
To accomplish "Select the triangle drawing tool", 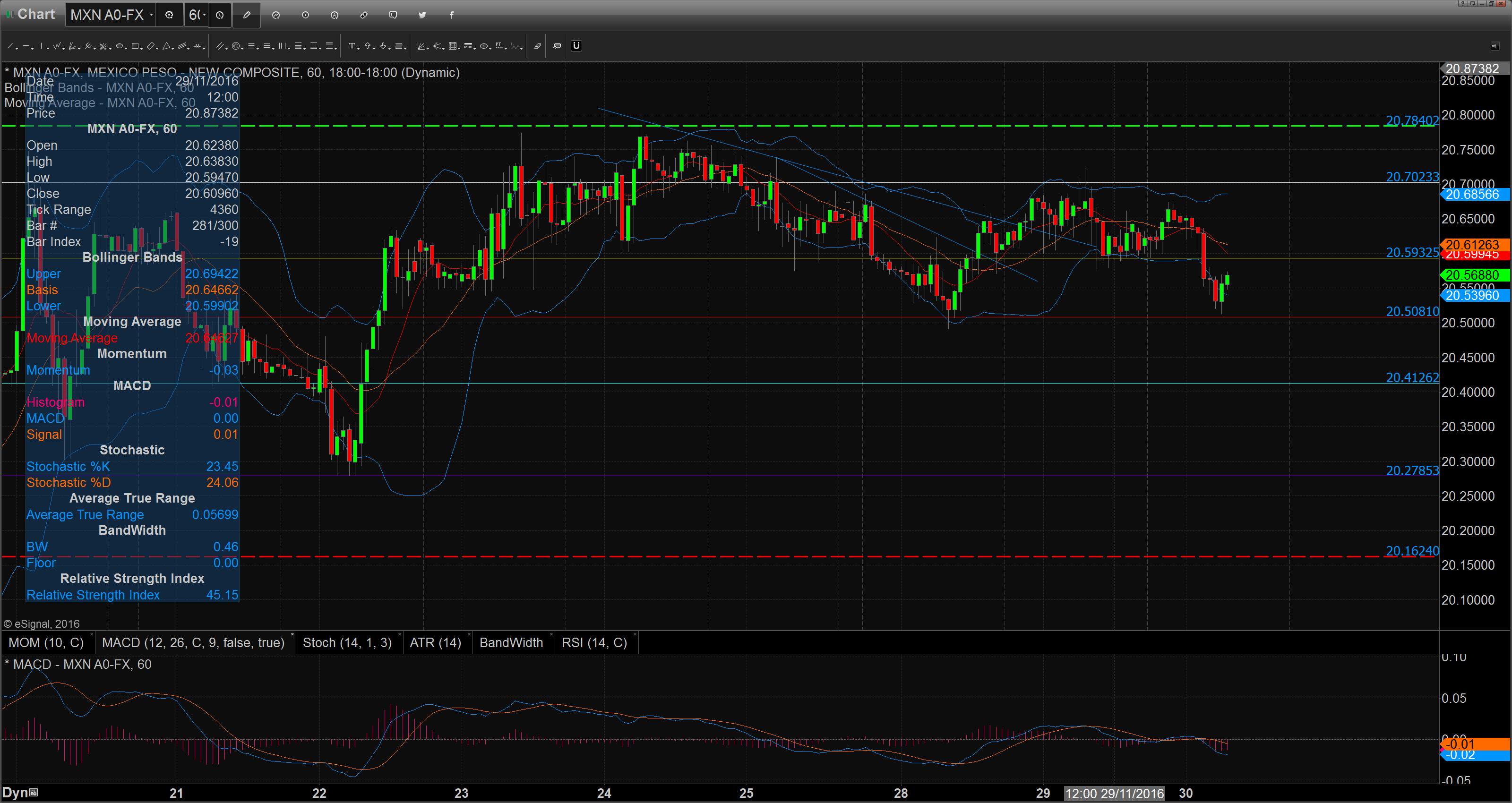I will [x=166, y=46].
